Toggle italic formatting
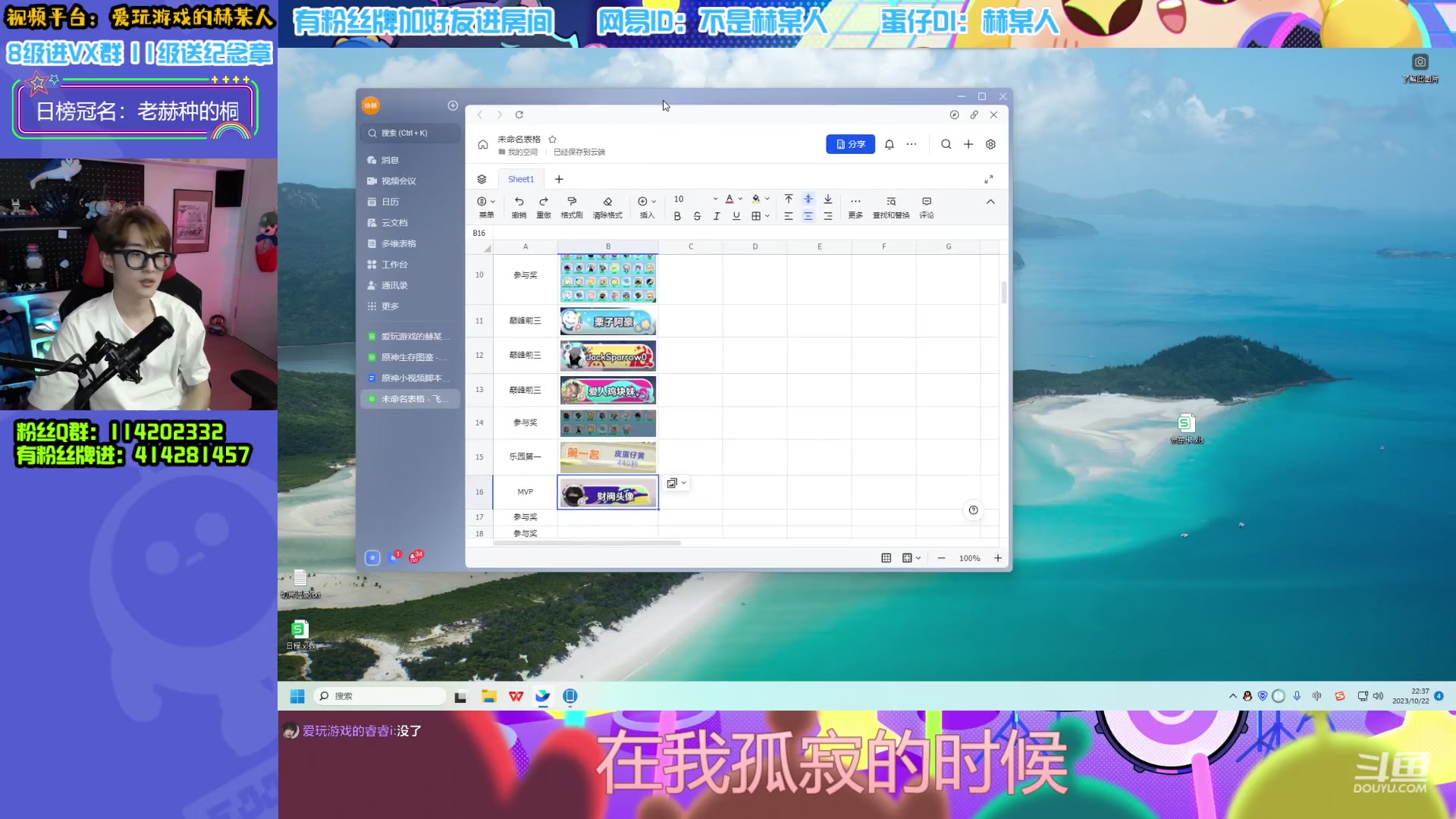This screenshot has height=819, width=1456. tap(716, 216)
